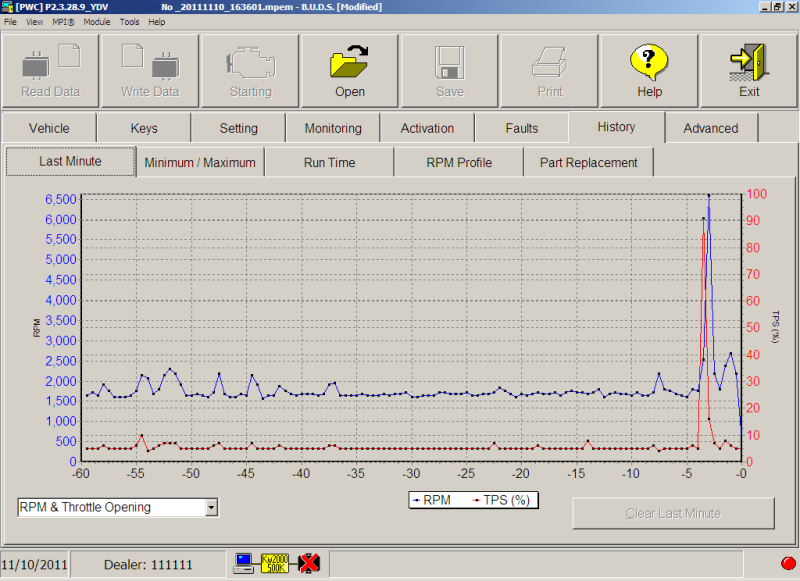Screen dimensions: 800x581
Task: Switch to the Faults tab
Action: (x=521, y=128)
